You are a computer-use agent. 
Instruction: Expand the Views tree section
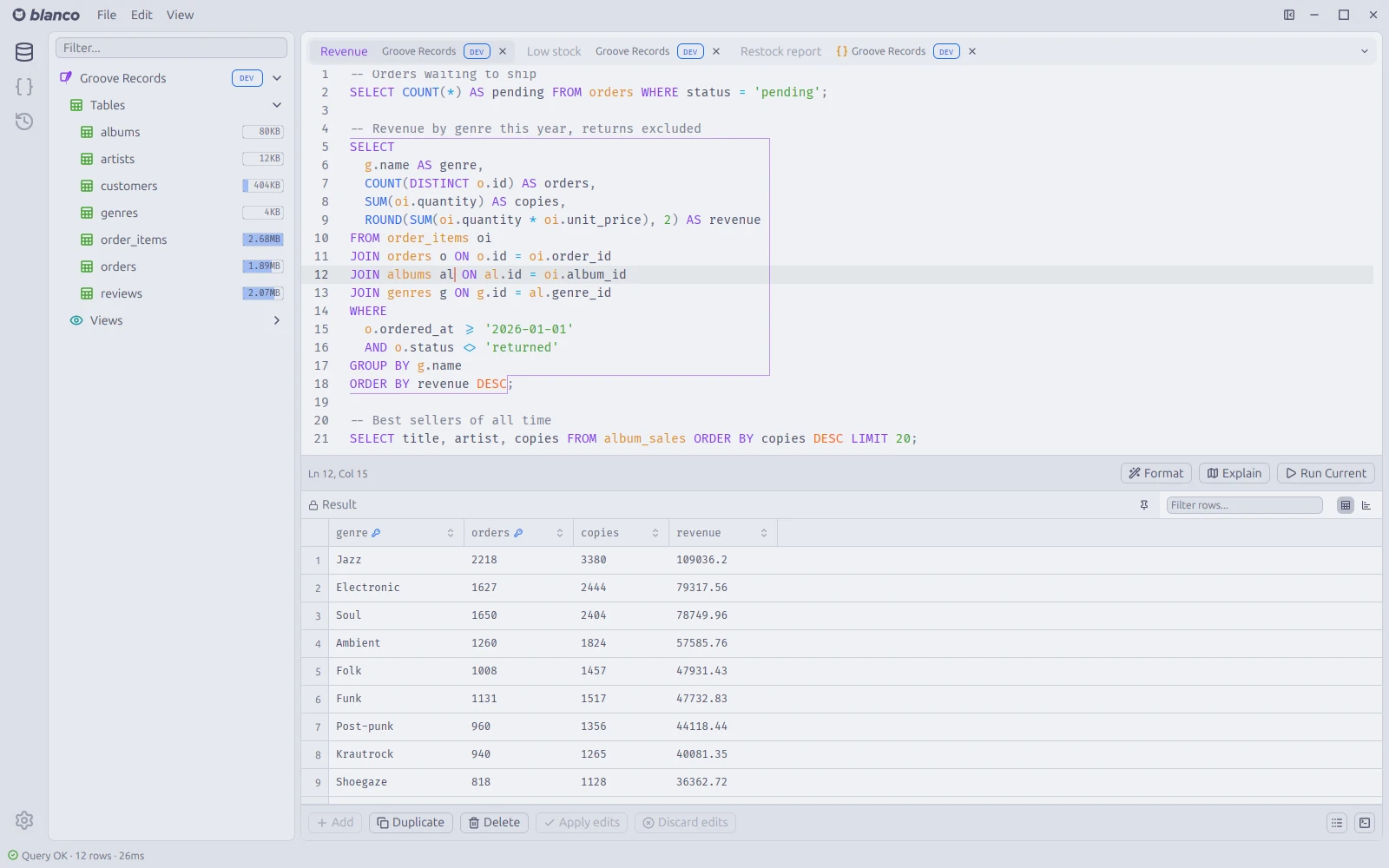277,320
